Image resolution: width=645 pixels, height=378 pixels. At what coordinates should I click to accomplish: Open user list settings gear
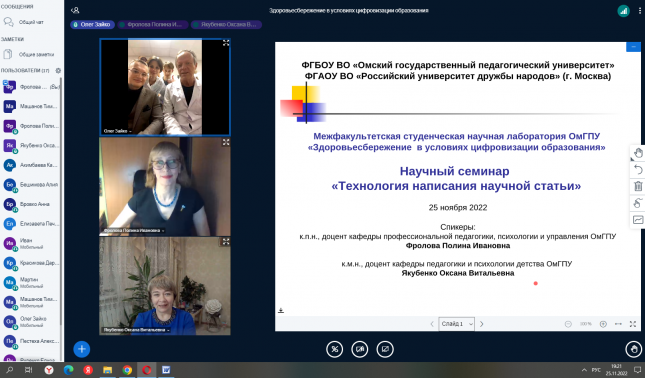click(58, 70)
